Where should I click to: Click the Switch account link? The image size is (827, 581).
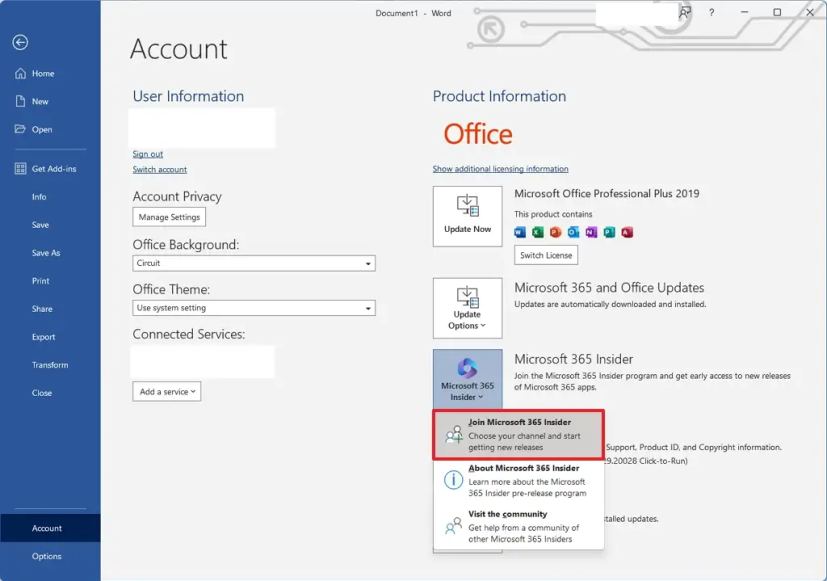tap(160, 169)
